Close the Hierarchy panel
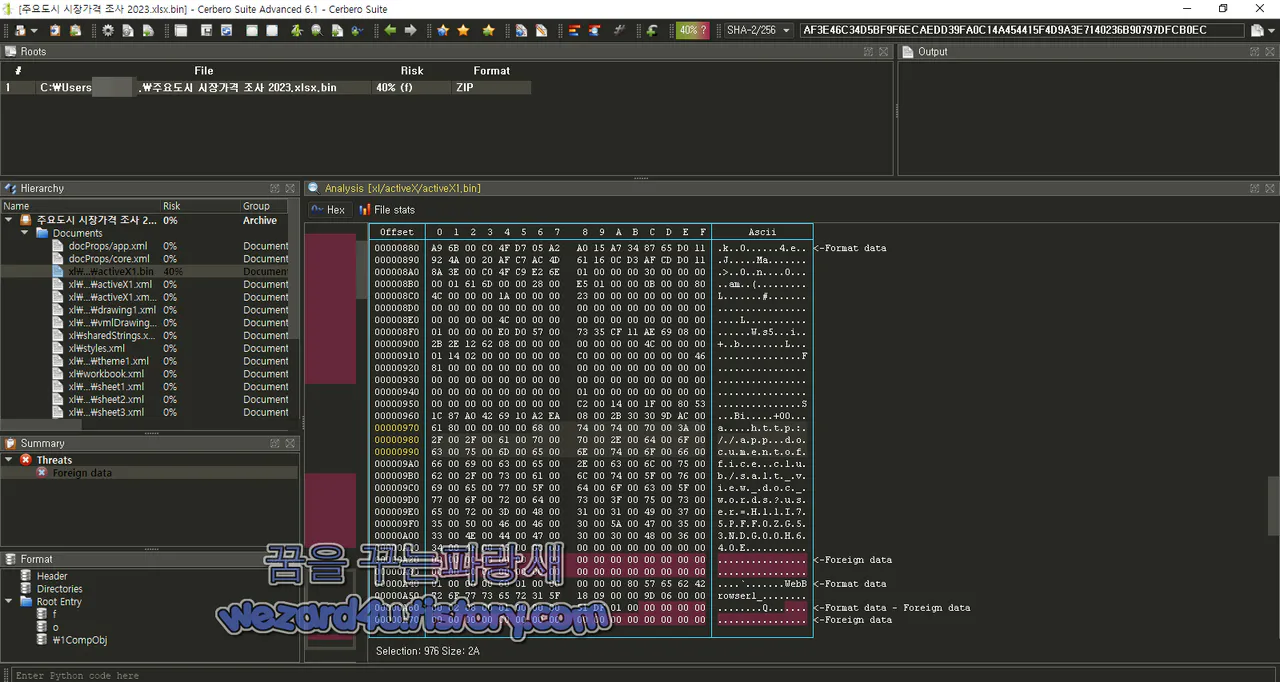Viewport: 1280px width, 682px height. pos(290,188)
